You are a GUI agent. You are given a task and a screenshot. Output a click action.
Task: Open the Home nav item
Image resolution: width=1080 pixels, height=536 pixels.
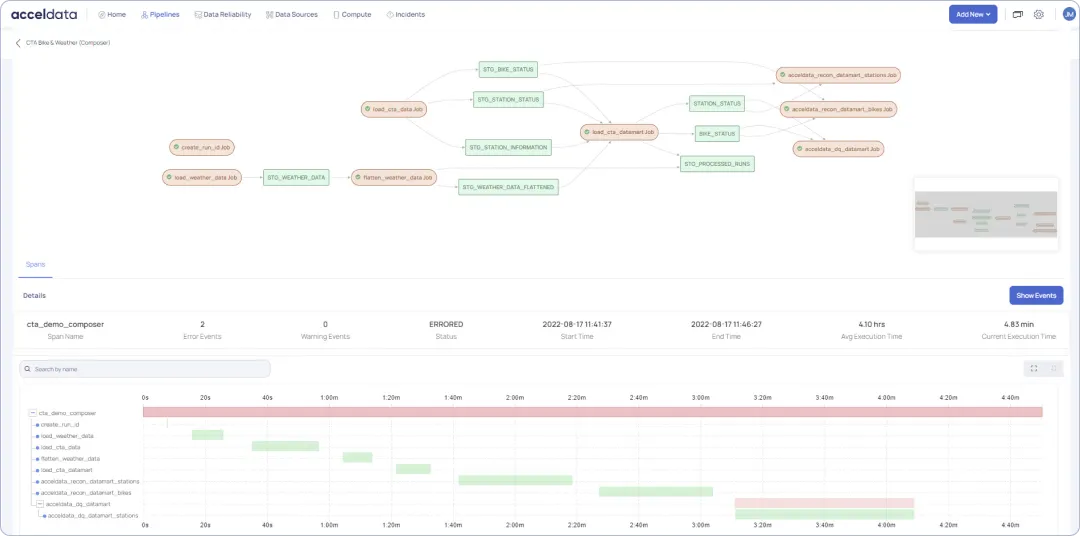tap(112, 14)
